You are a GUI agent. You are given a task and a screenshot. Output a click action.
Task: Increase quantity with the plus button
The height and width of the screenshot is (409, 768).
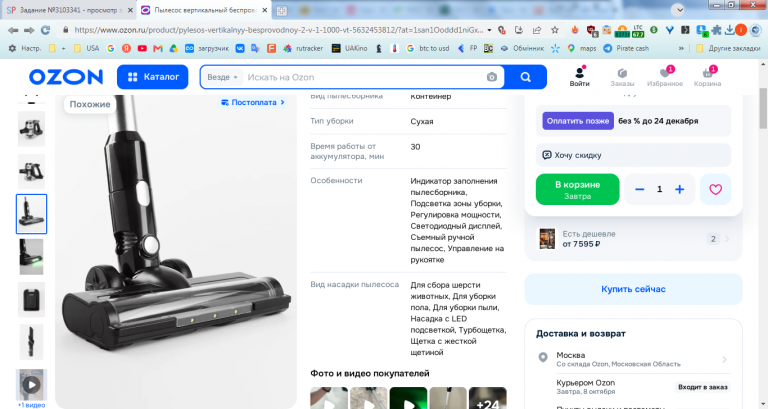pos(679,190)
